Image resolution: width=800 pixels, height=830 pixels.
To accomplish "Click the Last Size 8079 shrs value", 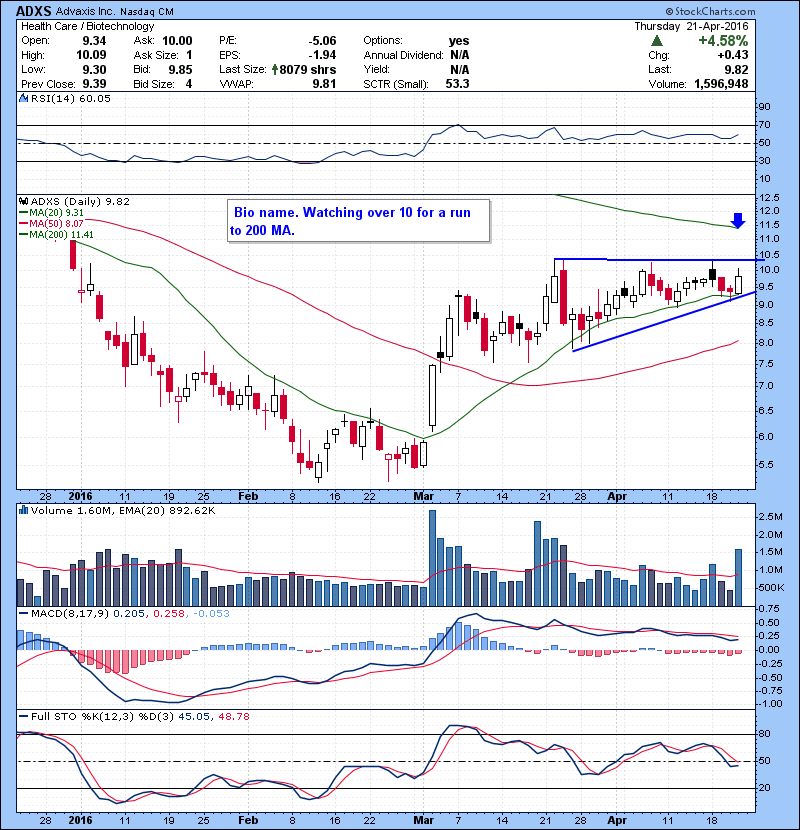I will pyautogui.click(x=308, y=69).
